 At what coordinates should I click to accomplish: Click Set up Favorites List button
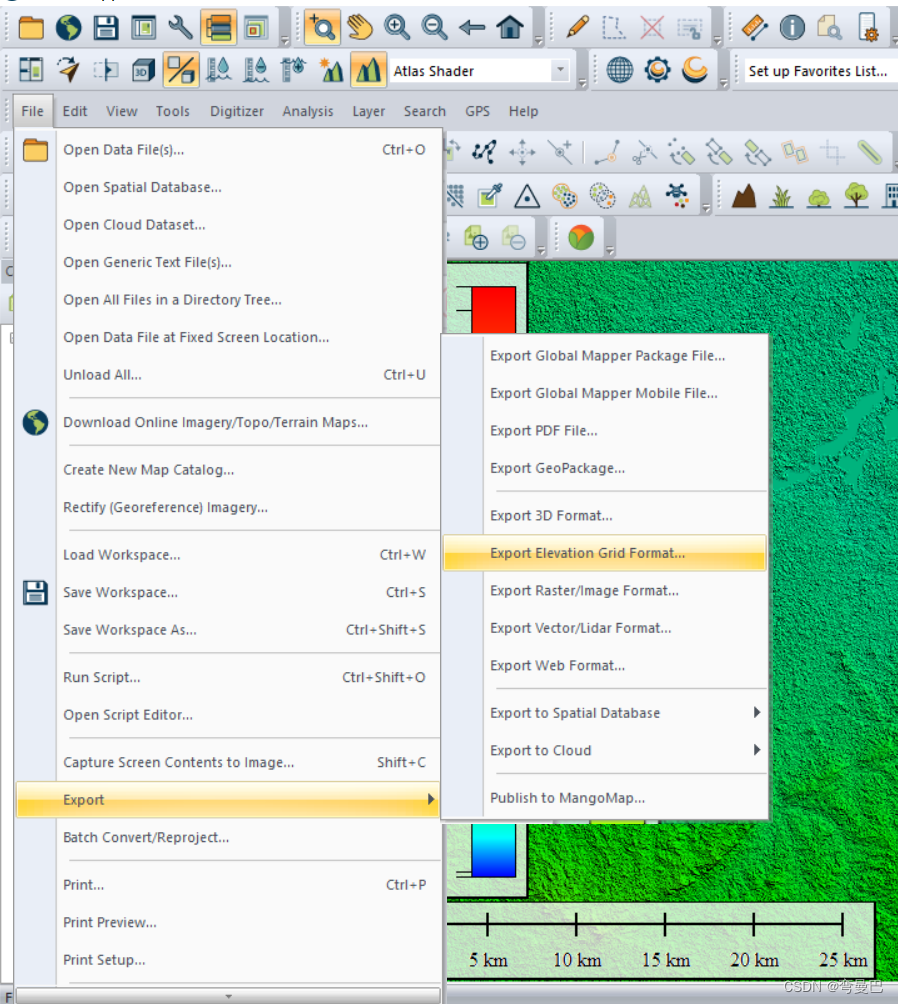818,71
